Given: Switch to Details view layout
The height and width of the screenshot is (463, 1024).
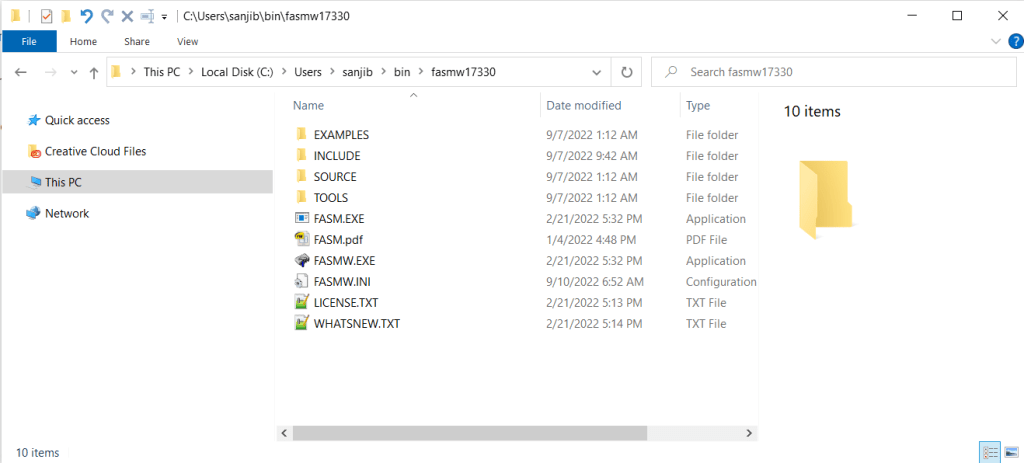Looking at the screenshot, I should [989, 453].
